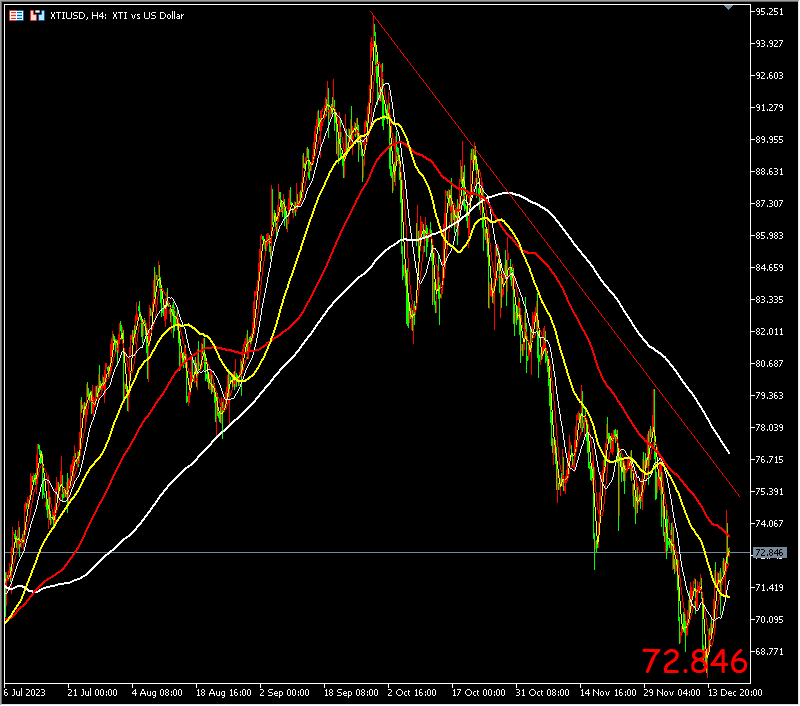
Task: Click the 29 Nov 04:00 time label
Action: (672, 693)
